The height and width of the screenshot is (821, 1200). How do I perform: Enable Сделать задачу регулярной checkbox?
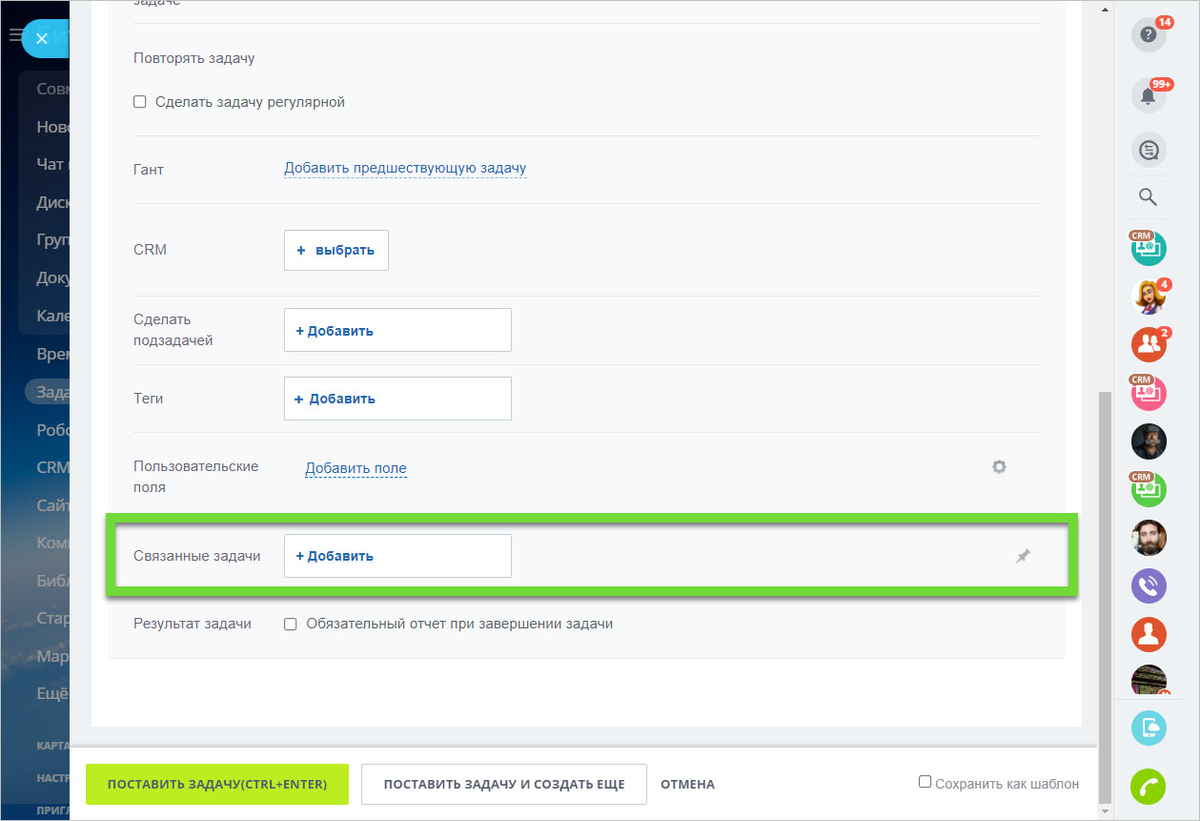[140, 102]
